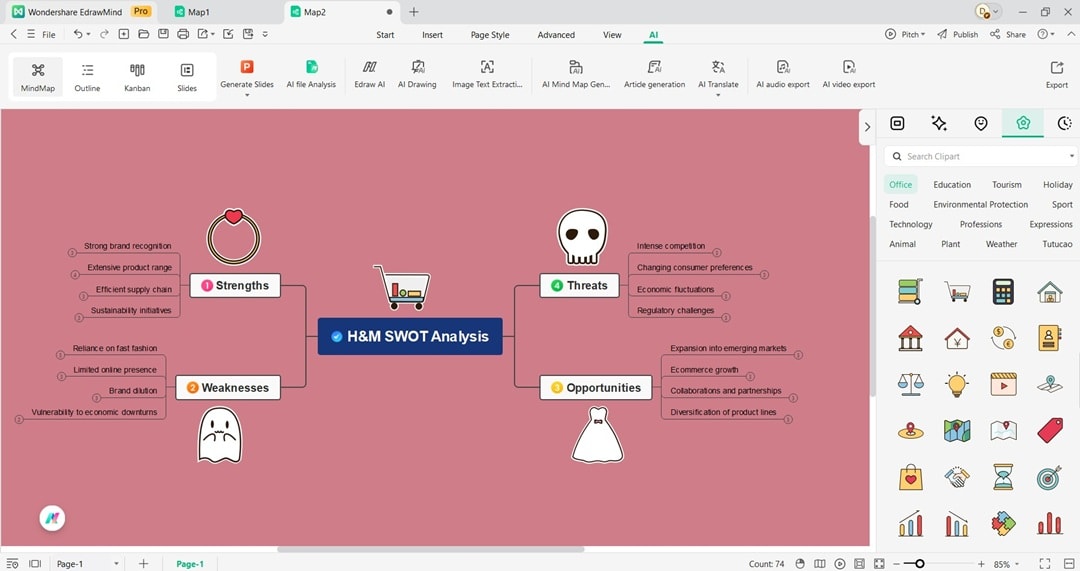Print the mind map
1080x571 pixels.
pyautogui.click(x=183, y=34)
